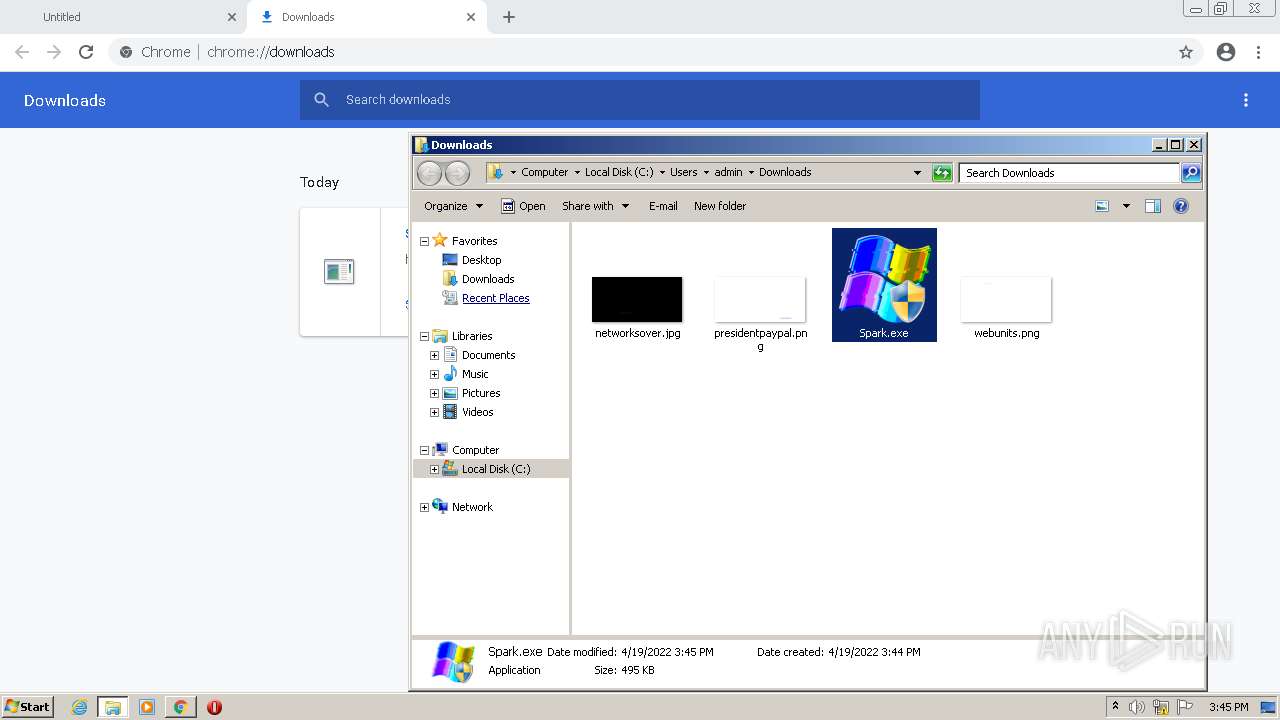Click admin in the address breadcrumb

click(x=728, y=172)
